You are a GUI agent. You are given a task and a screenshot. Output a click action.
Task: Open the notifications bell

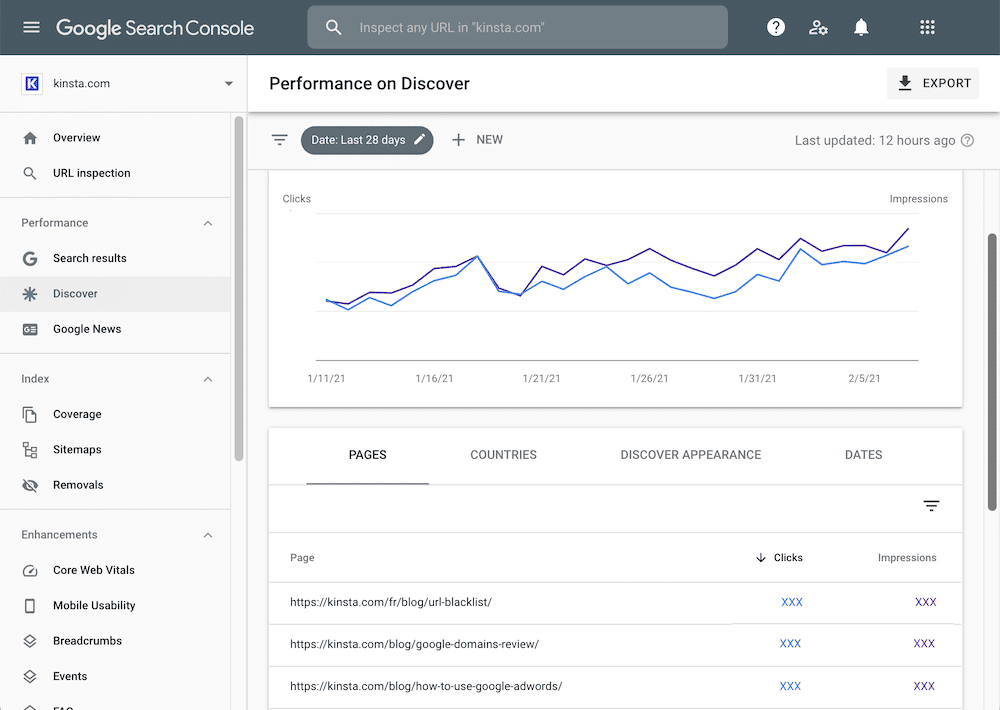coord(861,27)
